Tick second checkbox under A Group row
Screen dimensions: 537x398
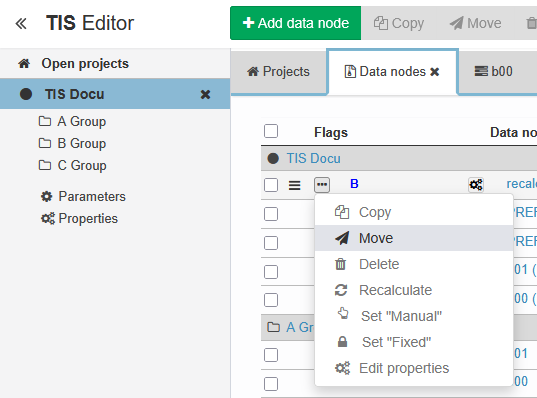tap(271, 384)
